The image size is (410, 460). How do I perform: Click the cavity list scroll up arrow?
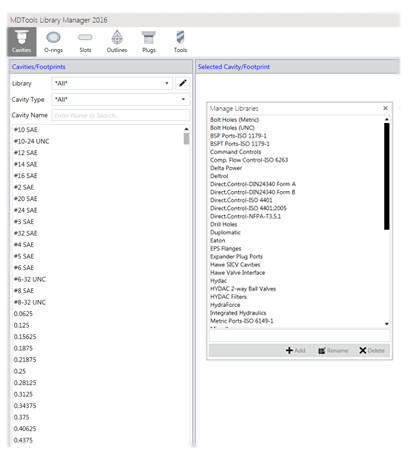point(186,129)
